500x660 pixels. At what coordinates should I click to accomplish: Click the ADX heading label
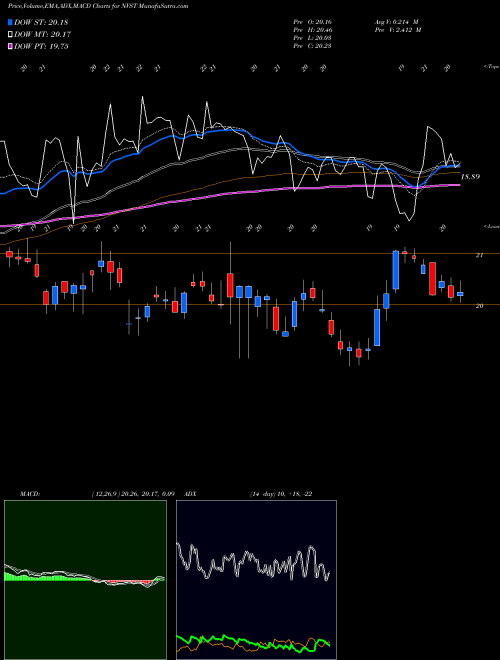190,494
